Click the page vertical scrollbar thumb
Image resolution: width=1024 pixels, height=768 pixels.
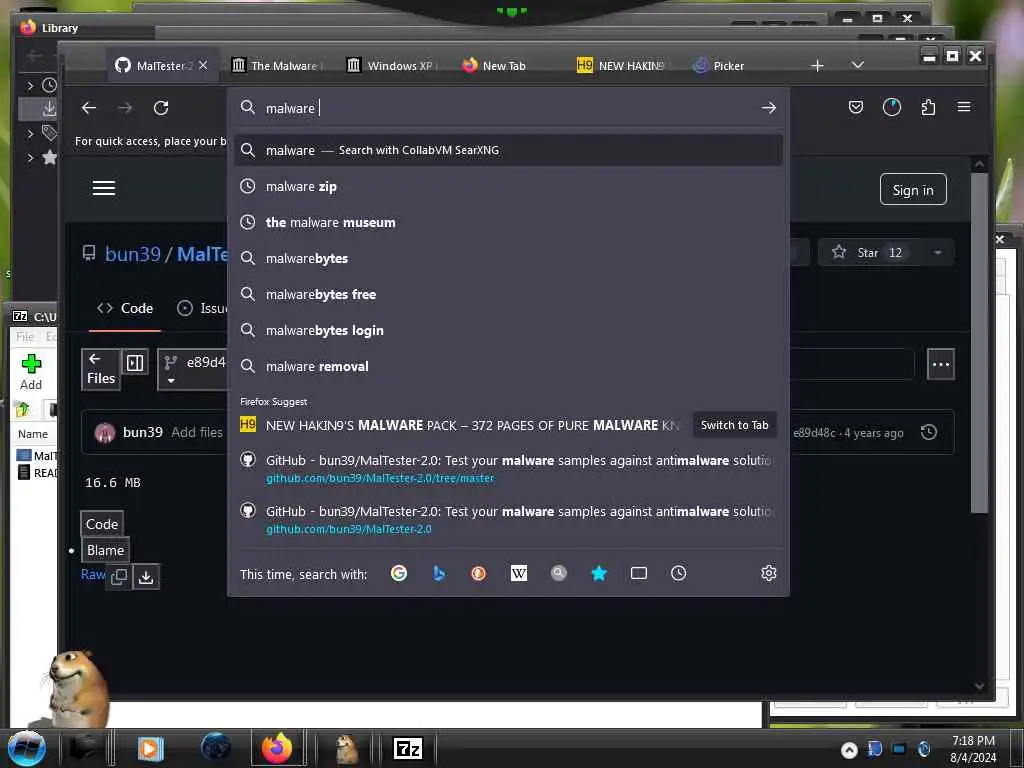click(979, 343)
